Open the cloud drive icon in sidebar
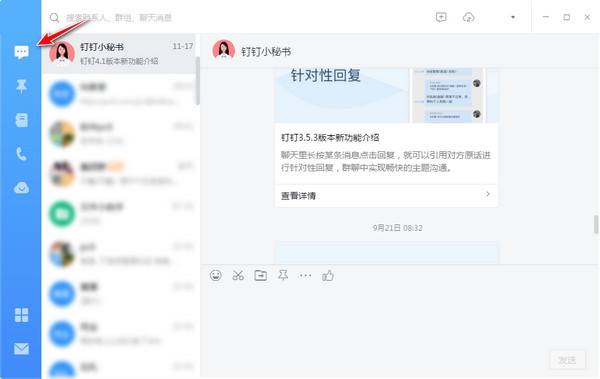 tap(21, 188)
